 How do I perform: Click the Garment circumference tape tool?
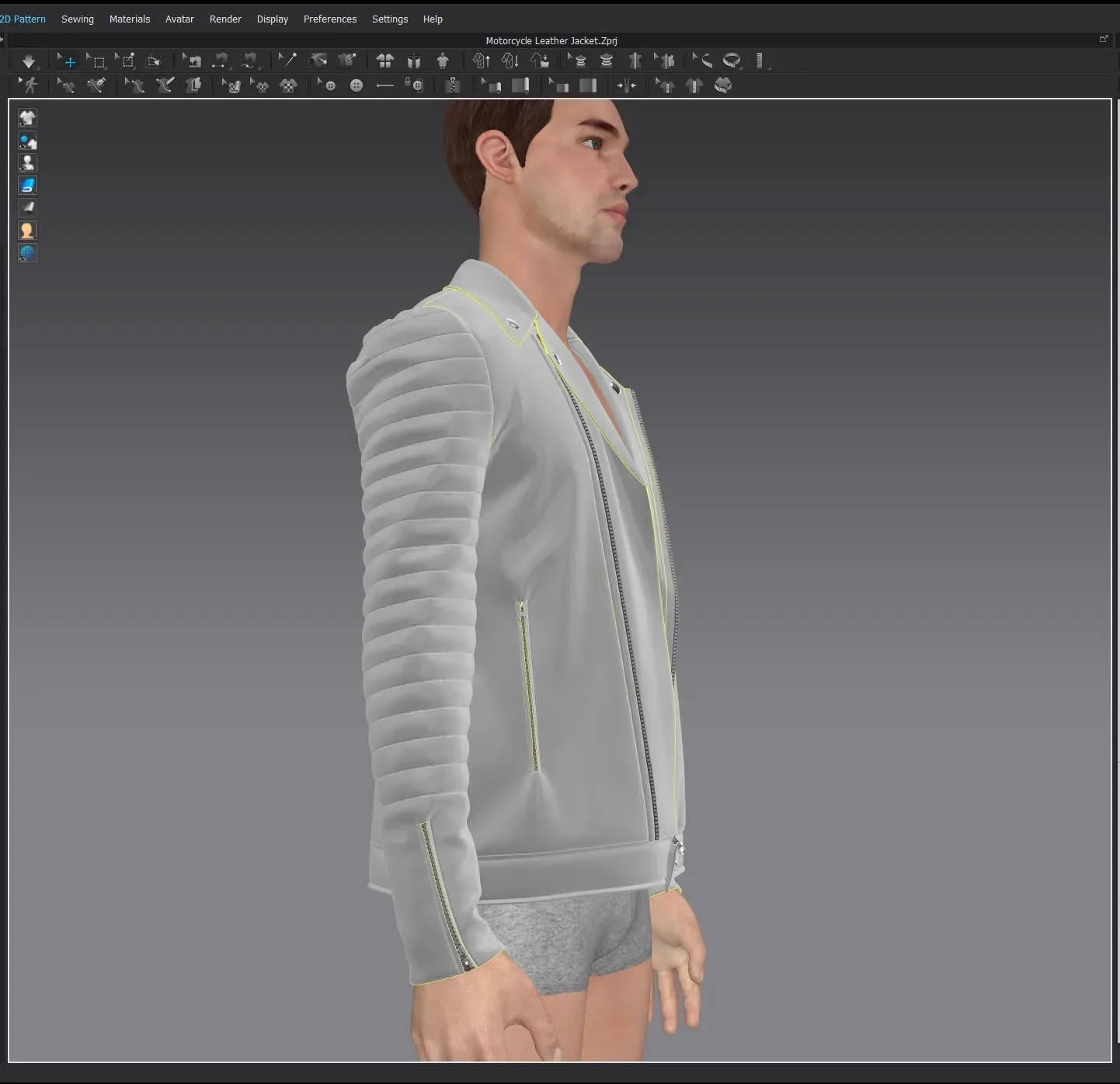click(x=723, y=85)
